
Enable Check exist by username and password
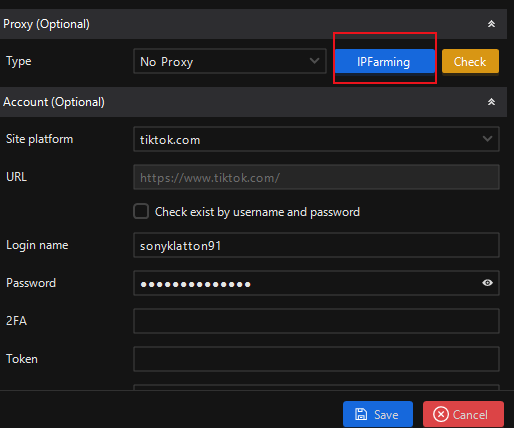(141, 211)
